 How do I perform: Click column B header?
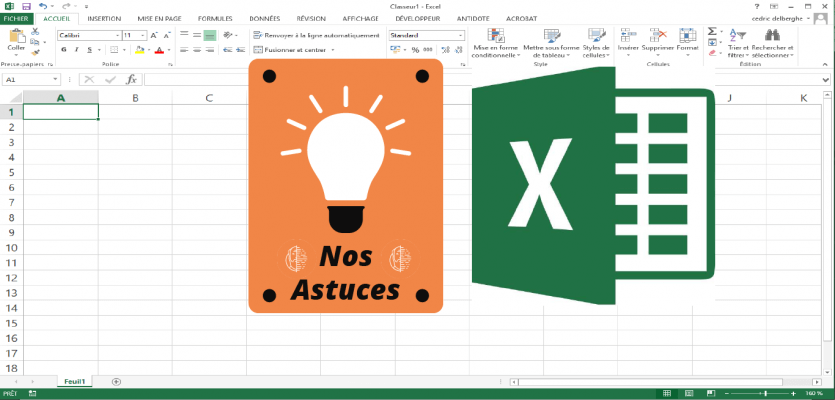point(135,98)
